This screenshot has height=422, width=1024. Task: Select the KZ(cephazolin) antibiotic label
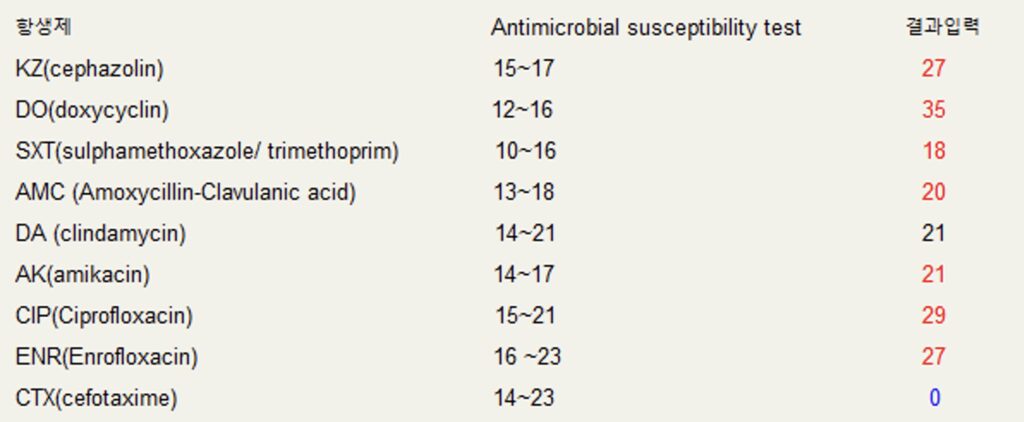89,69
